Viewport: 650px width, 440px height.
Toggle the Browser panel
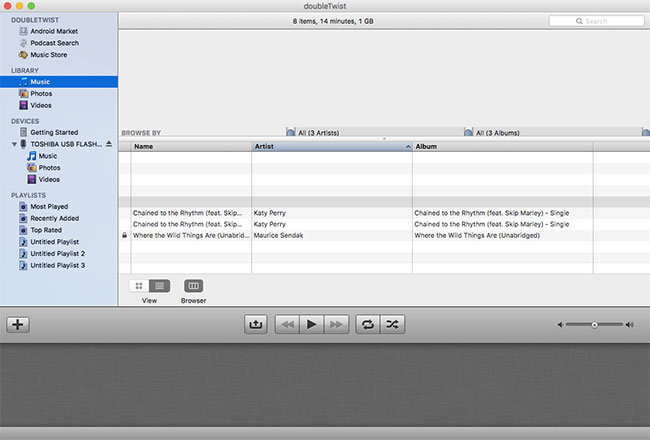click(x=194, y=286)
